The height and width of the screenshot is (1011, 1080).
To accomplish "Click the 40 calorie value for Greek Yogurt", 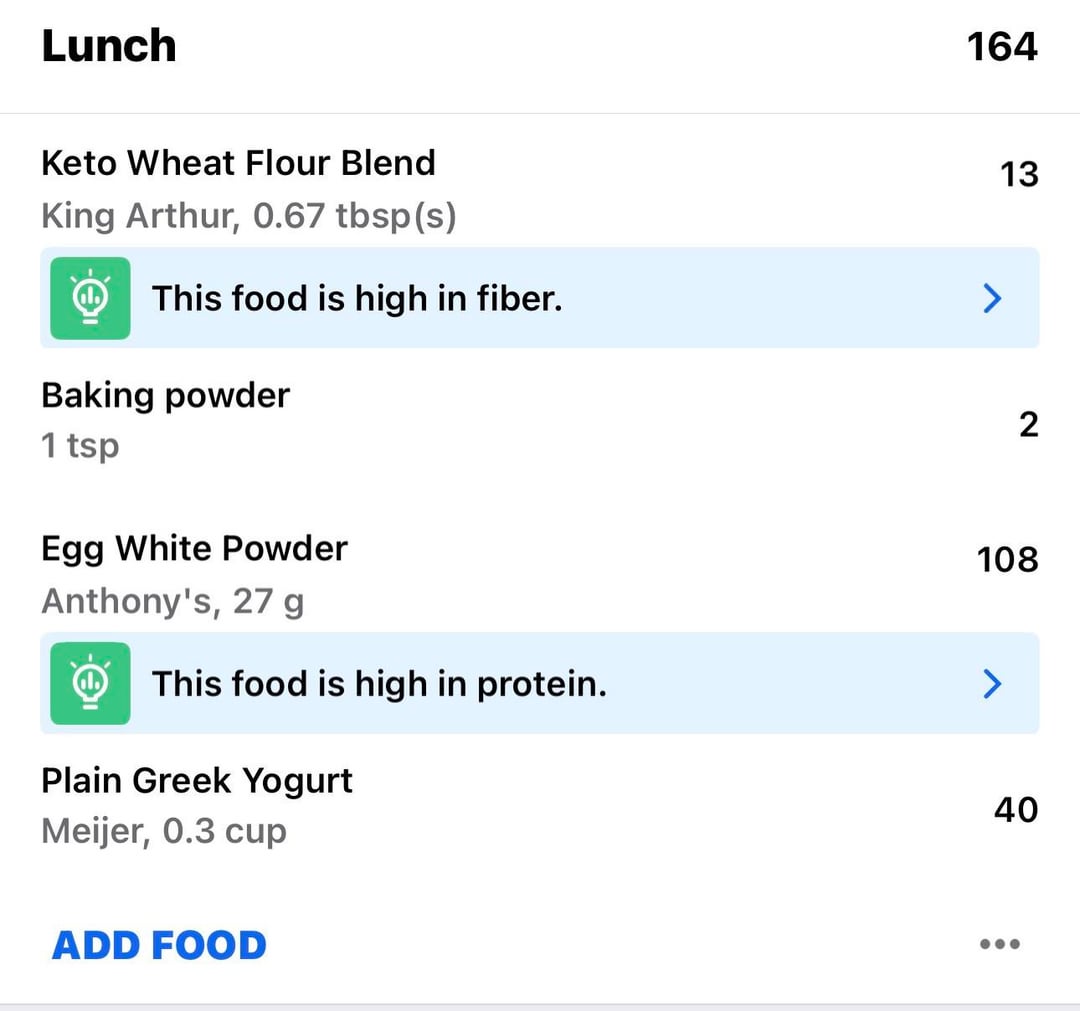I will 1015,809.
